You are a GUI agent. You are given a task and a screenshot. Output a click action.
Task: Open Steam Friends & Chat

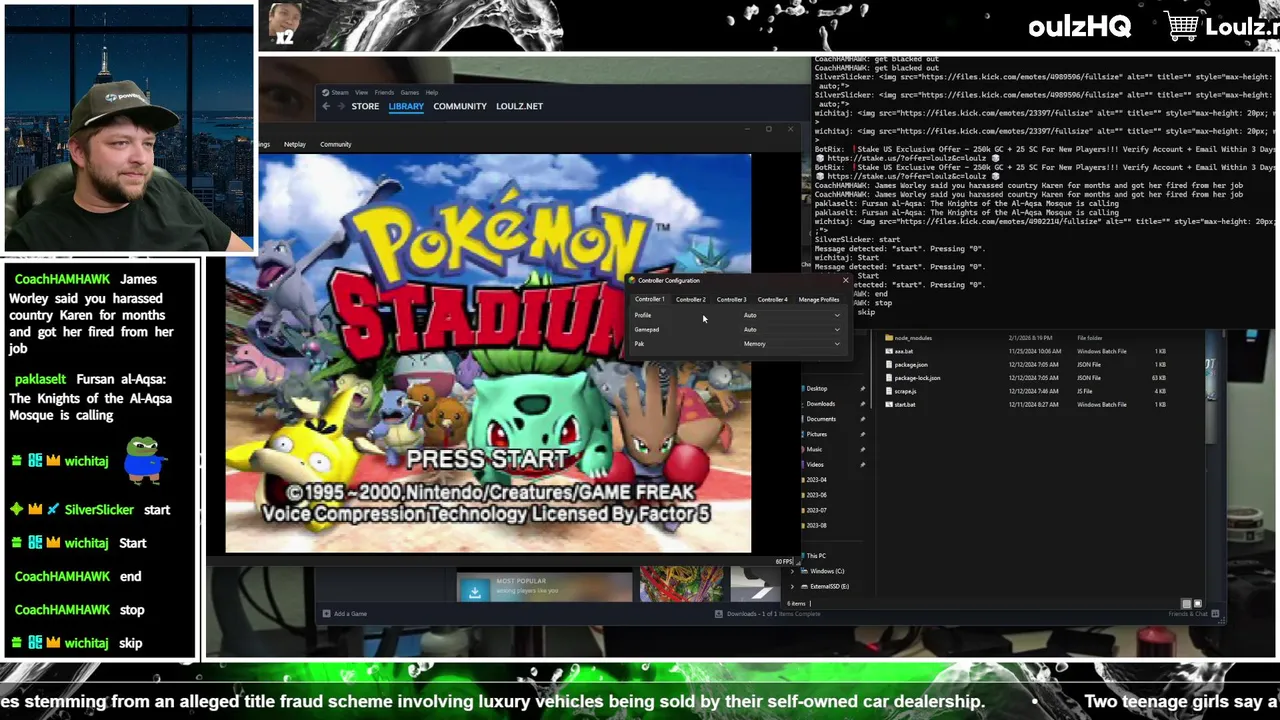point(1195,614)
